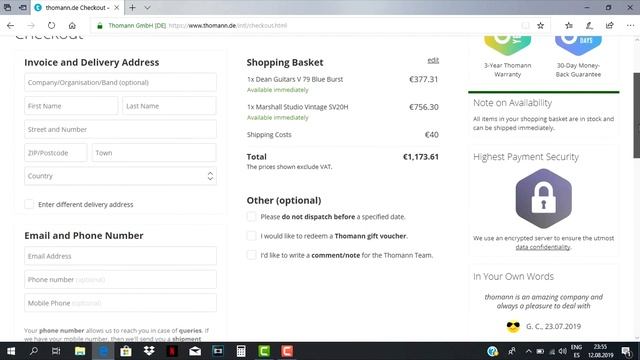Click total amount €1,173.61
Viewport: 640px width, 360px height.
point(420,157)
